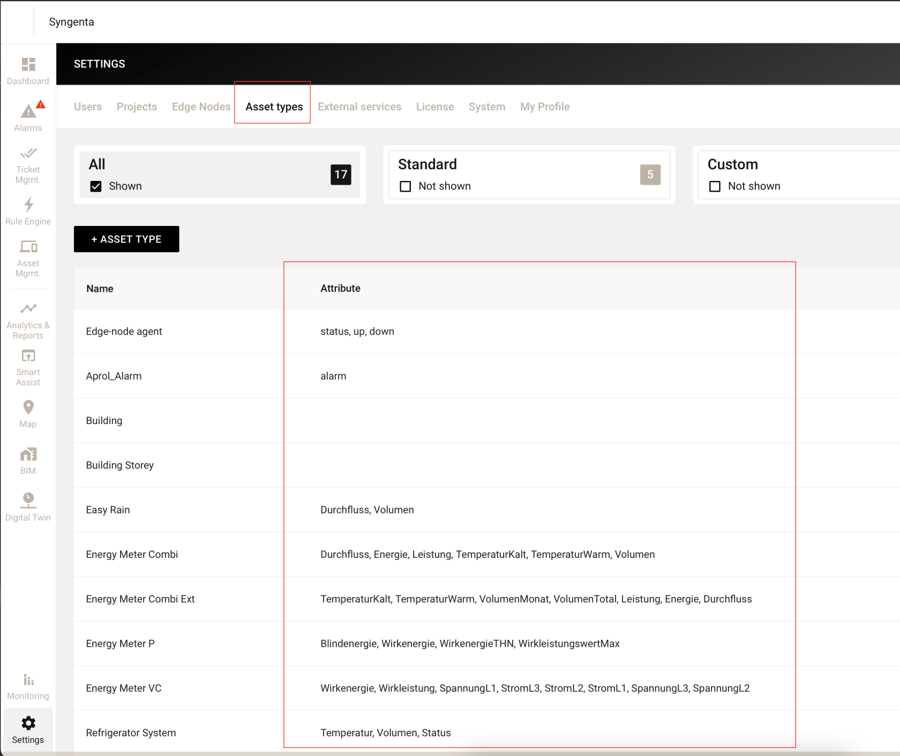Click the Attribute column header
This screenshot has width=900, height=756.
(340, 288)
